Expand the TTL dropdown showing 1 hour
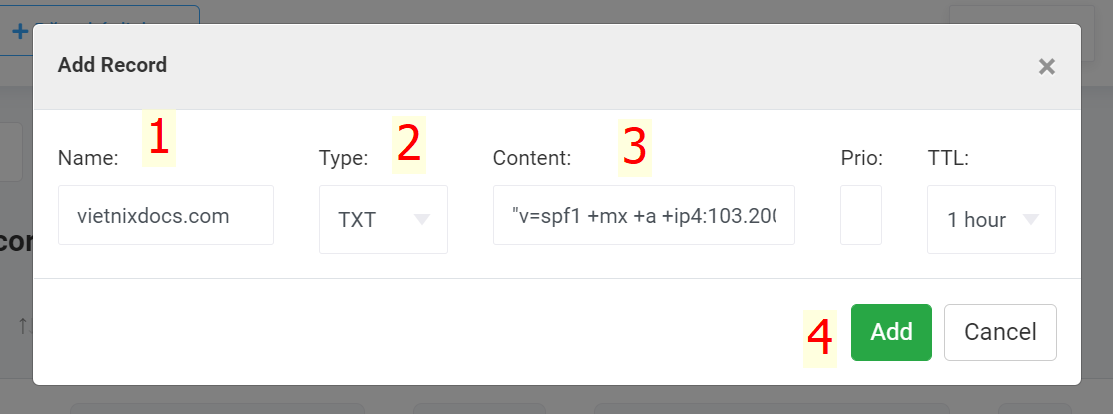Image resolution: width=1113 pixels, height=414 pixels. point(991,219)
